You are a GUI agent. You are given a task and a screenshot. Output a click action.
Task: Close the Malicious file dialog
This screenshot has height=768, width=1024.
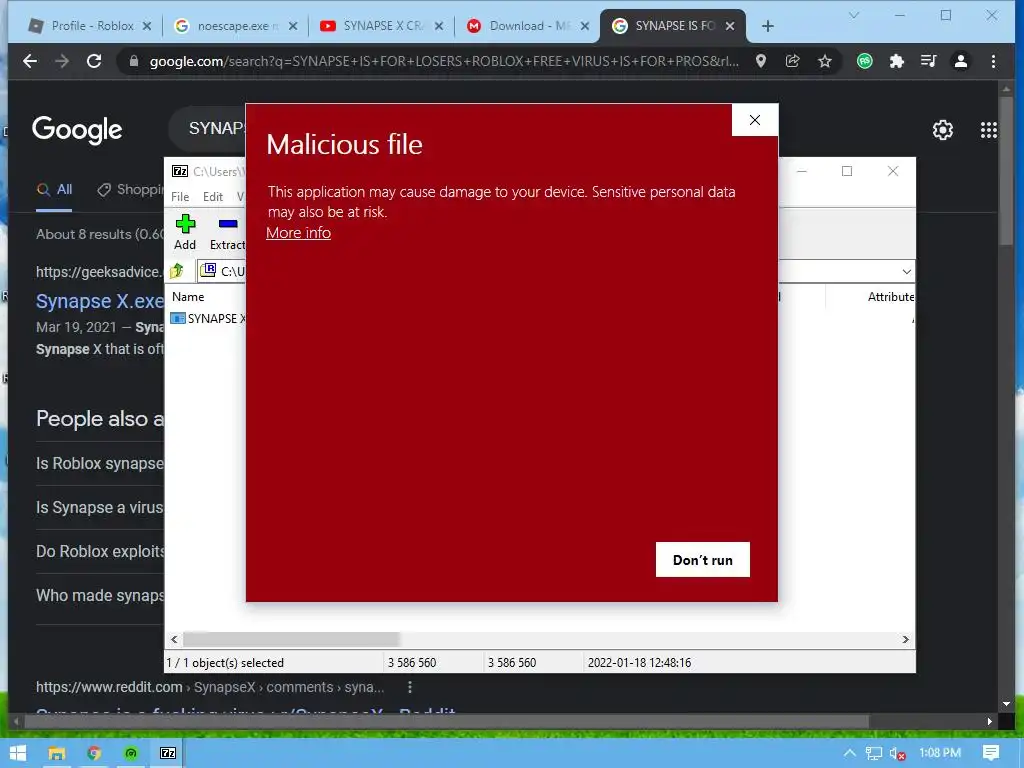point(755,120)
